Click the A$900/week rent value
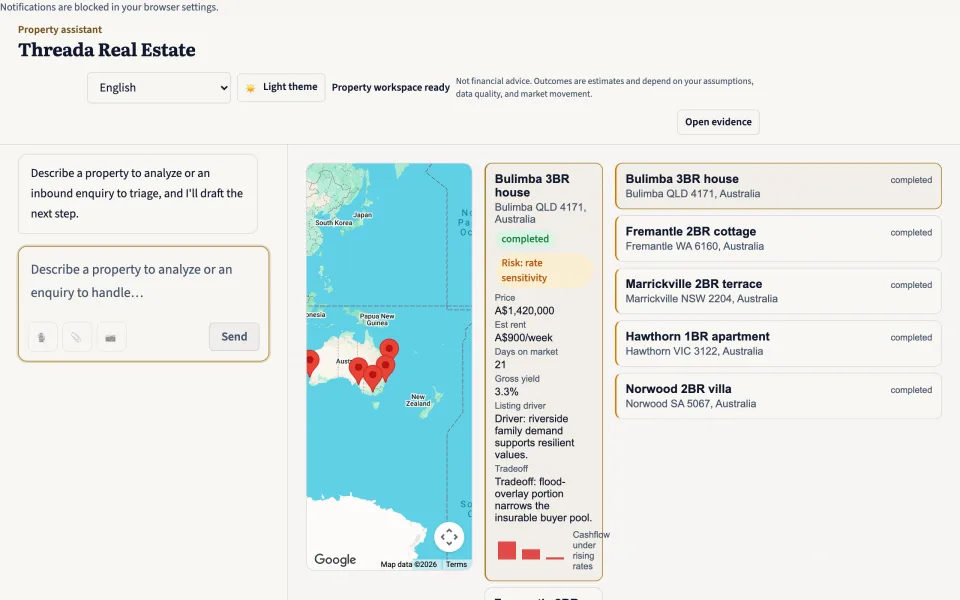 pos(523,337)
